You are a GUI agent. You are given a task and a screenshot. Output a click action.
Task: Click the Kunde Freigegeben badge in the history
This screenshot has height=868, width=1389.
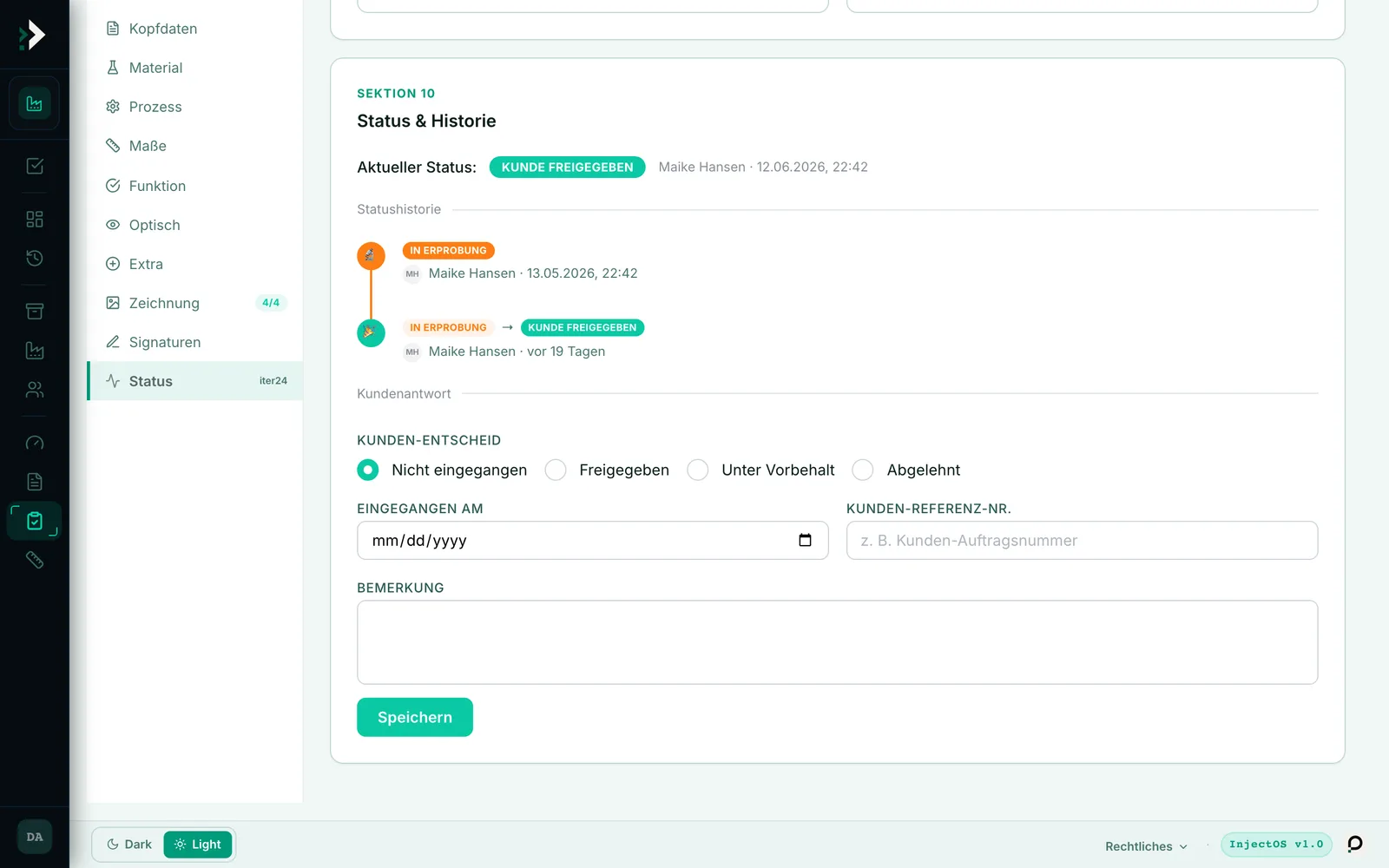click(583, 328)
